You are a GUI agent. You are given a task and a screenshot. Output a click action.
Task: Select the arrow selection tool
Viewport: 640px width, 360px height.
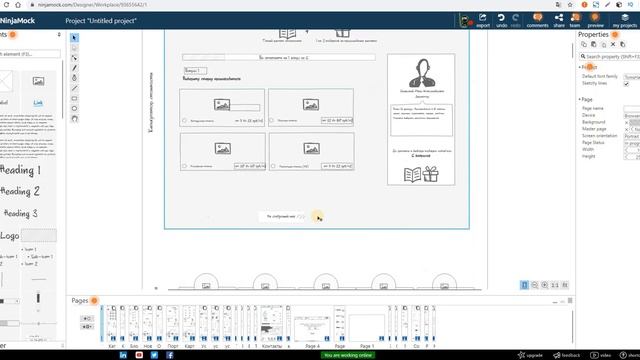click(x=74, y=38)
